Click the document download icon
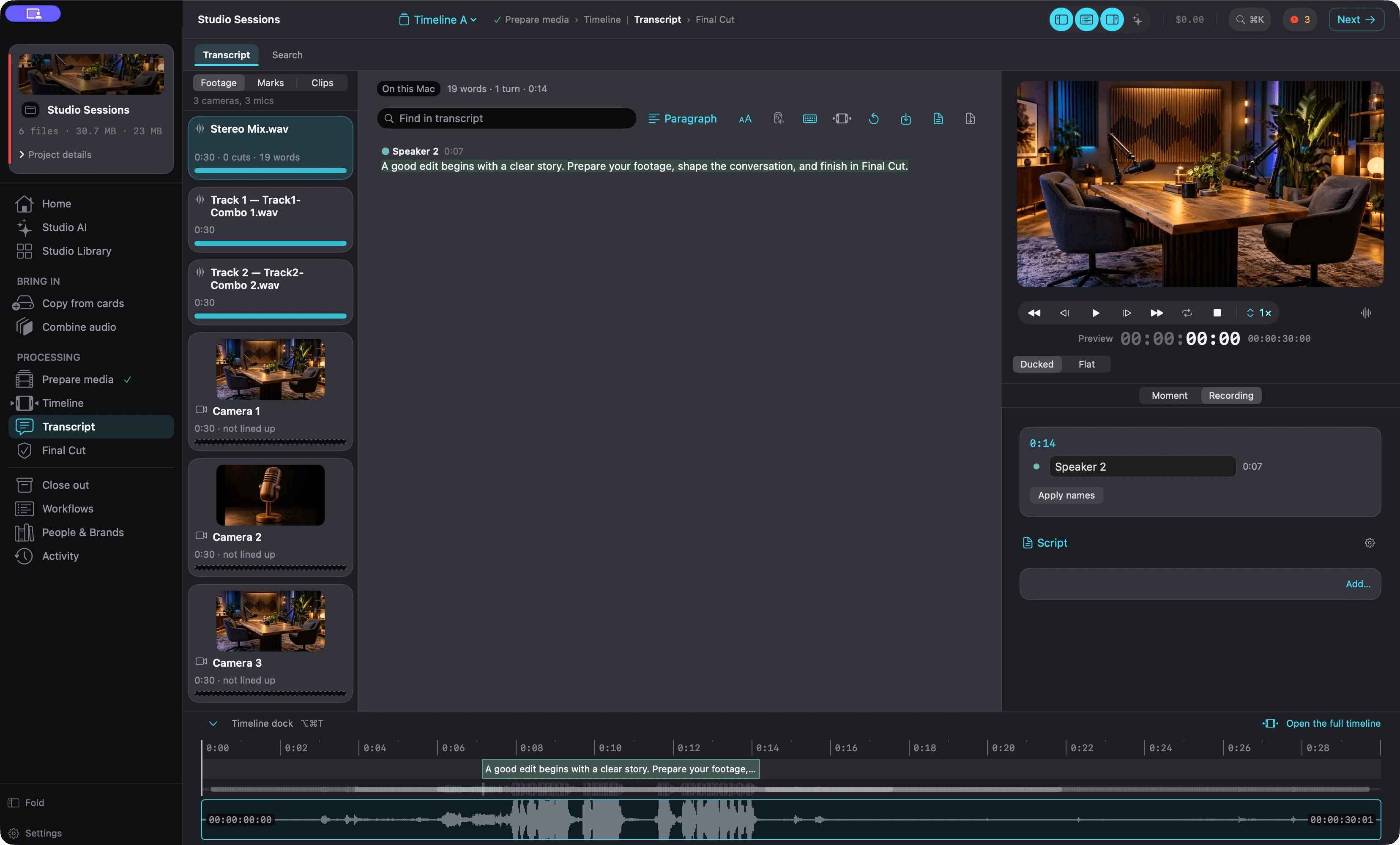 (970, 119)
